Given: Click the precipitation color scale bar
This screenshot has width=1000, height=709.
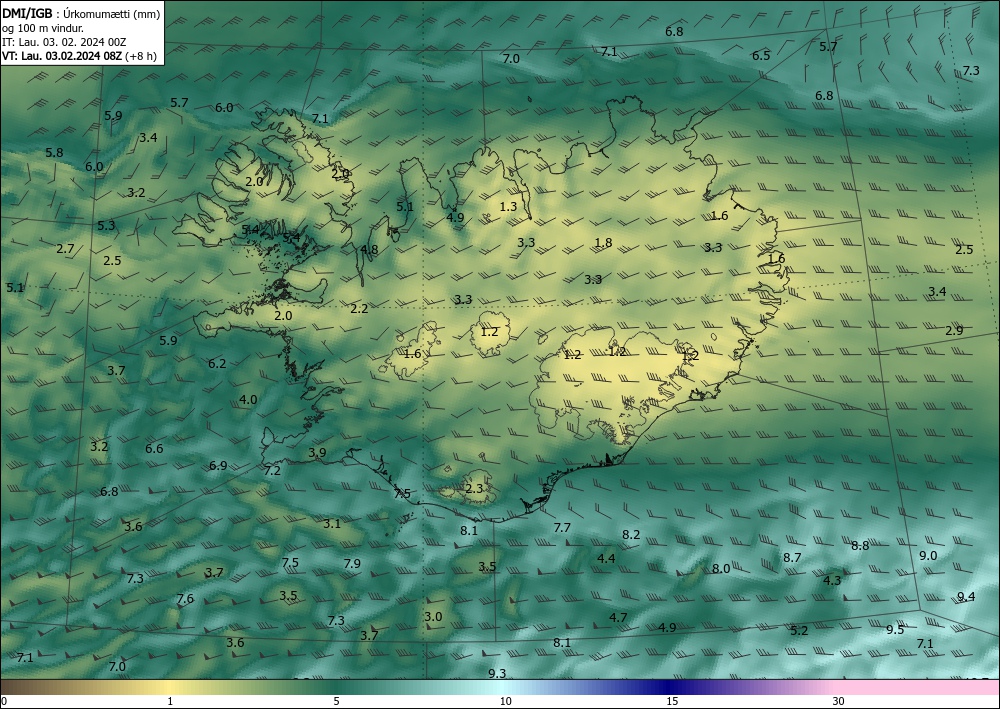Looking at the screenshot, I should pos(500,687).
